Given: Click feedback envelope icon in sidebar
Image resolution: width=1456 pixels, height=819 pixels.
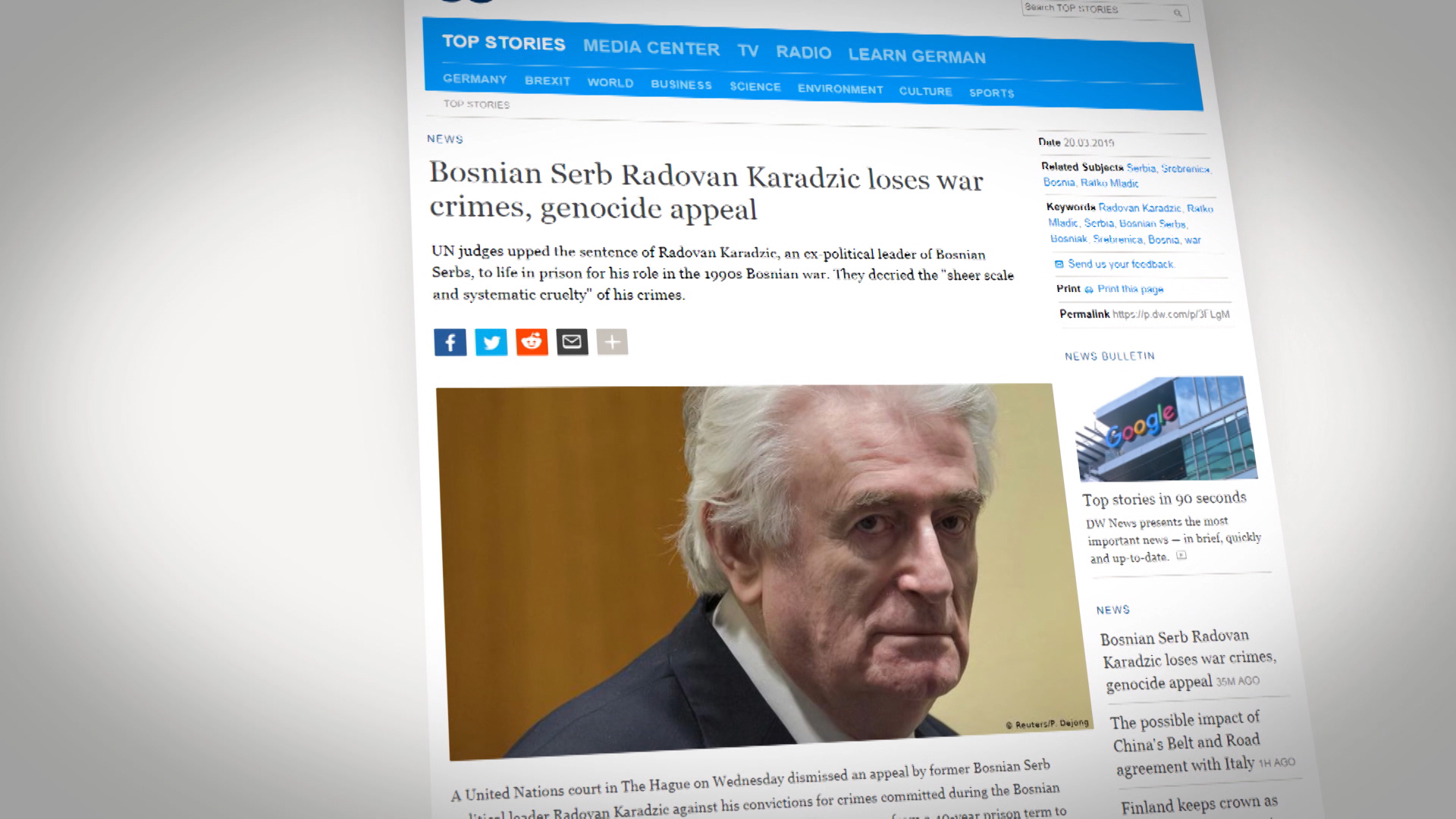Looking at the screenshot, I should pyautogui.click(x=1059, y=264).
